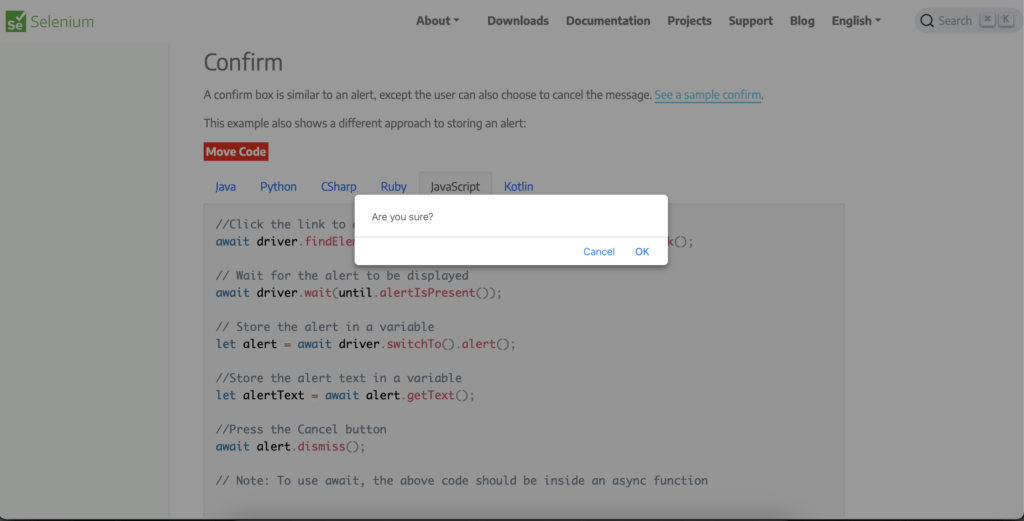The width and height of the screenshot is (1024, 521).
Task: Select the JavaScript code tab
Action: tap(455, 187)
